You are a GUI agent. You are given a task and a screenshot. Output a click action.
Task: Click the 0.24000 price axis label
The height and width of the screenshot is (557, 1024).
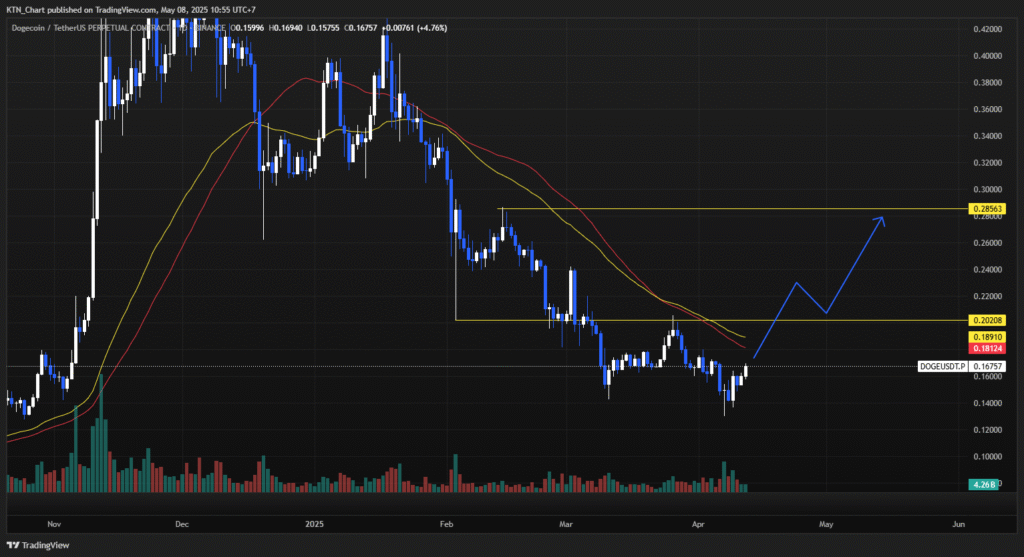[987, 270]
